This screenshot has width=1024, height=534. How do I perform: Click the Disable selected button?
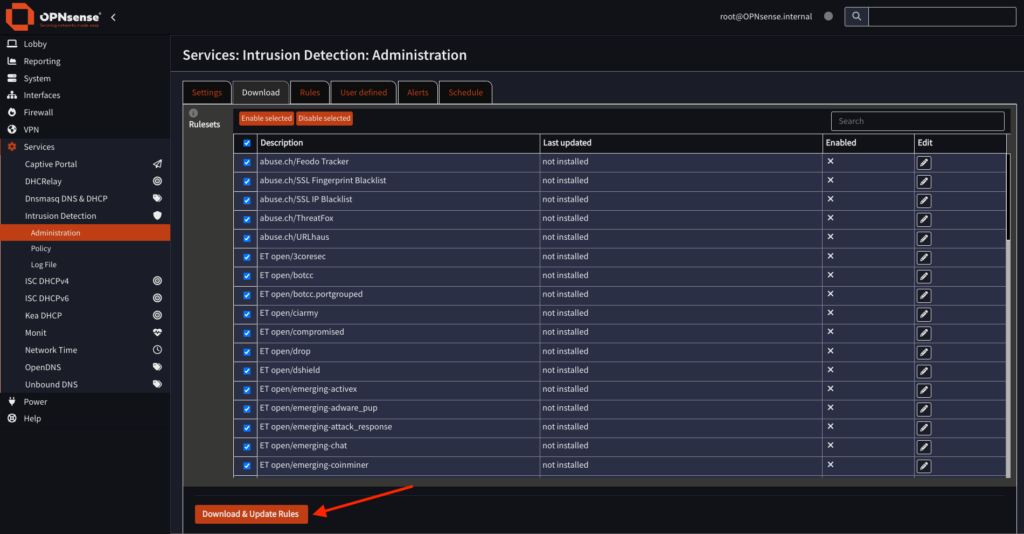point(325,118)
